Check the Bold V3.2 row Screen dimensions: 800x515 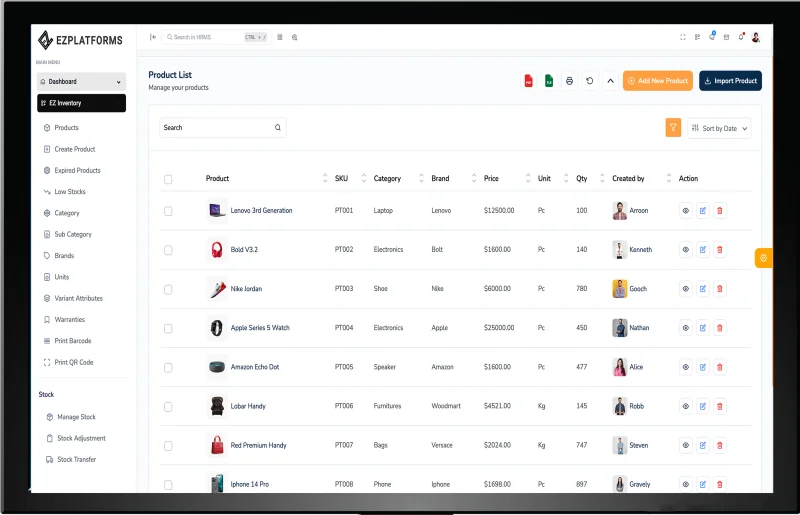[x=168, y=250]
